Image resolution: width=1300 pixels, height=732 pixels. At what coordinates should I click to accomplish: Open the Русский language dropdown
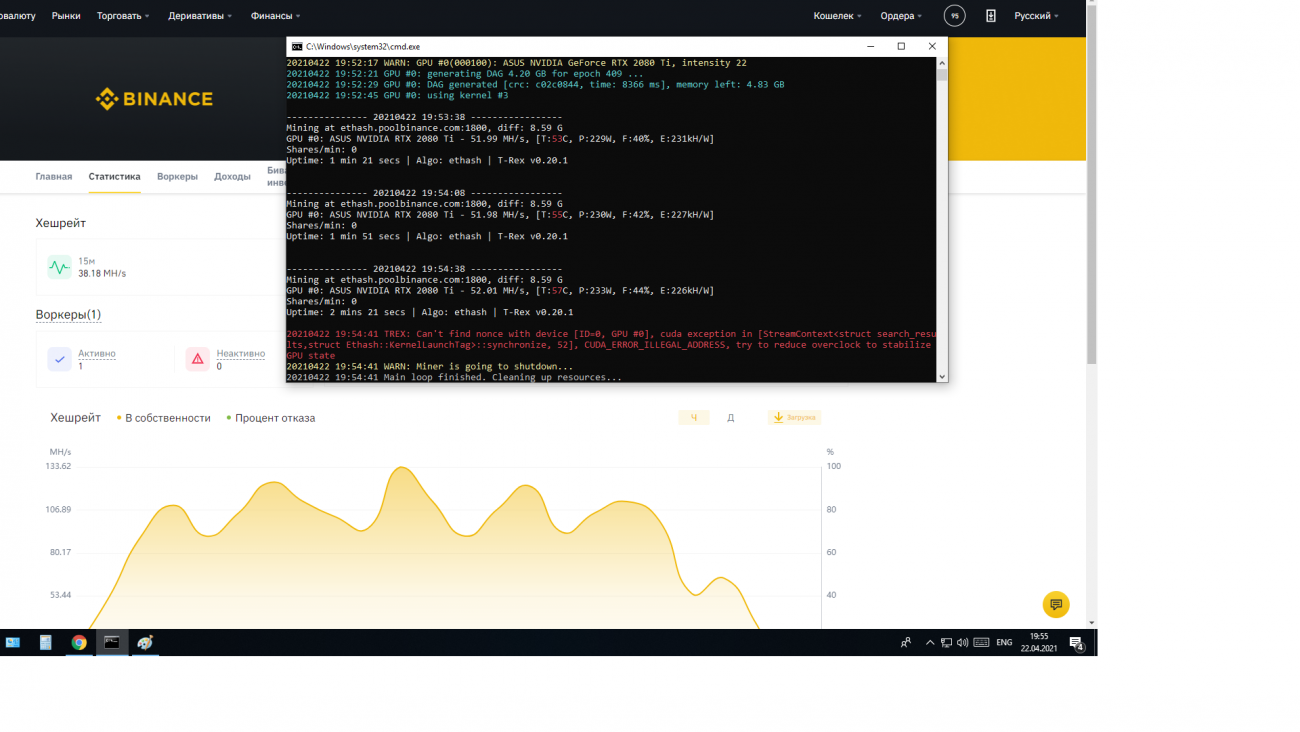[x=1036, y=16]
